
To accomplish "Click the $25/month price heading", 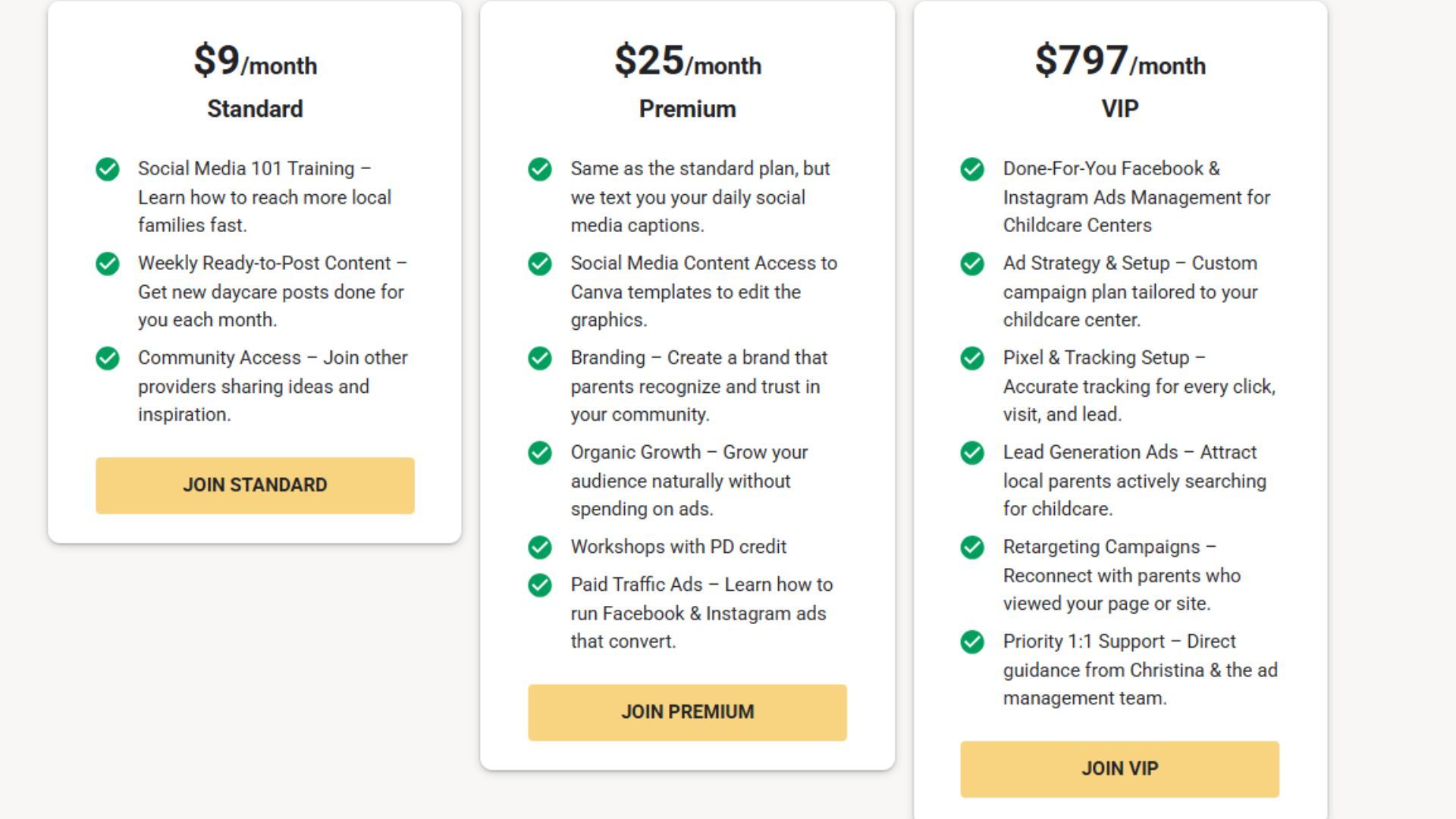I will 687,61.
